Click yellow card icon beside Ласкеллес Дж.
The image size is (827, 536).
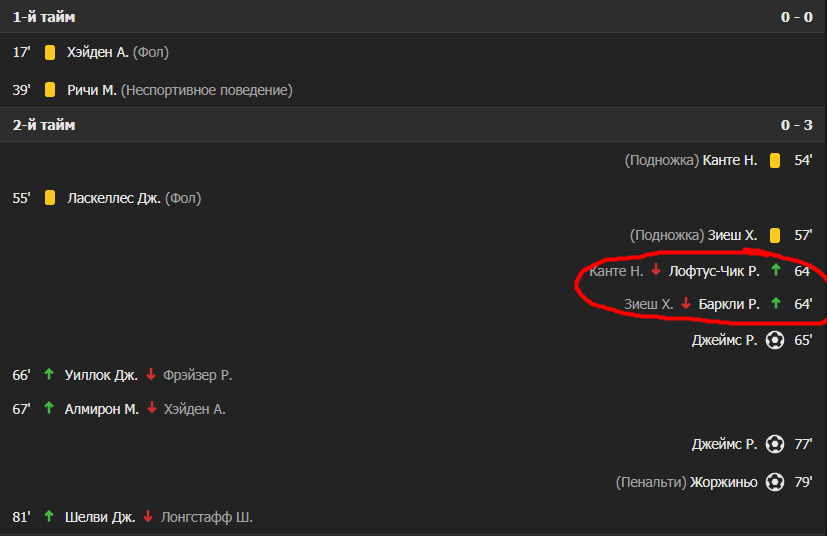[x=49, y=198]
